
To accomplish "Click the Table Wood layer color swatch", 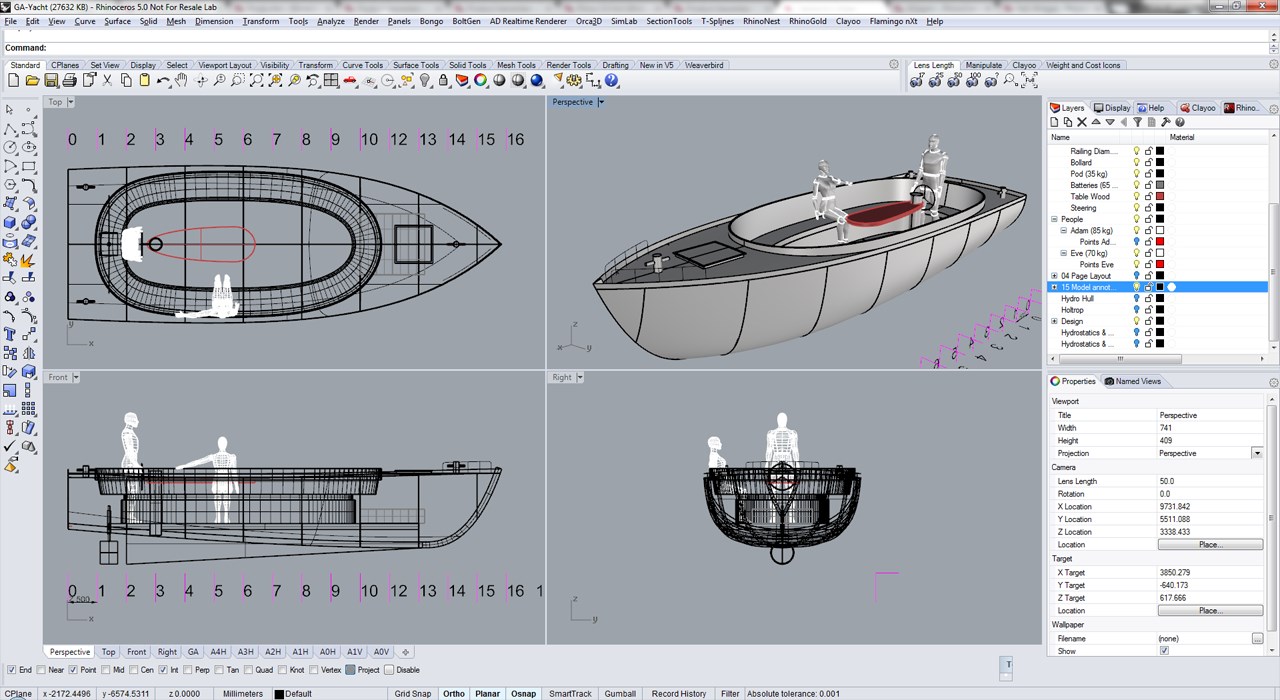I will (1160, 197).
